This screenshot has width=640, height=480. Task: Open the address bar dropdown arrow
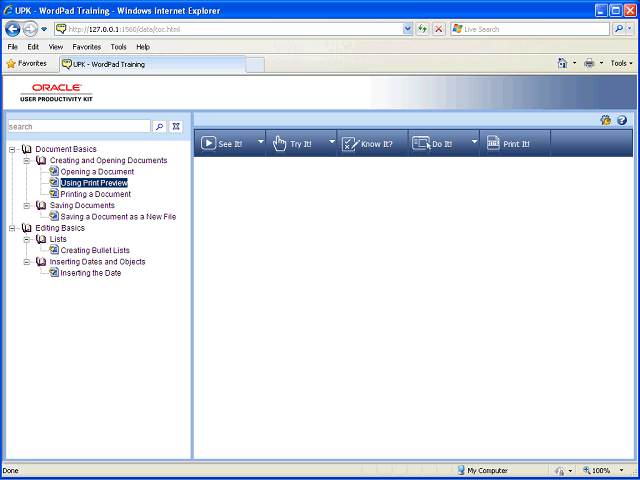(x=408, y=29)
